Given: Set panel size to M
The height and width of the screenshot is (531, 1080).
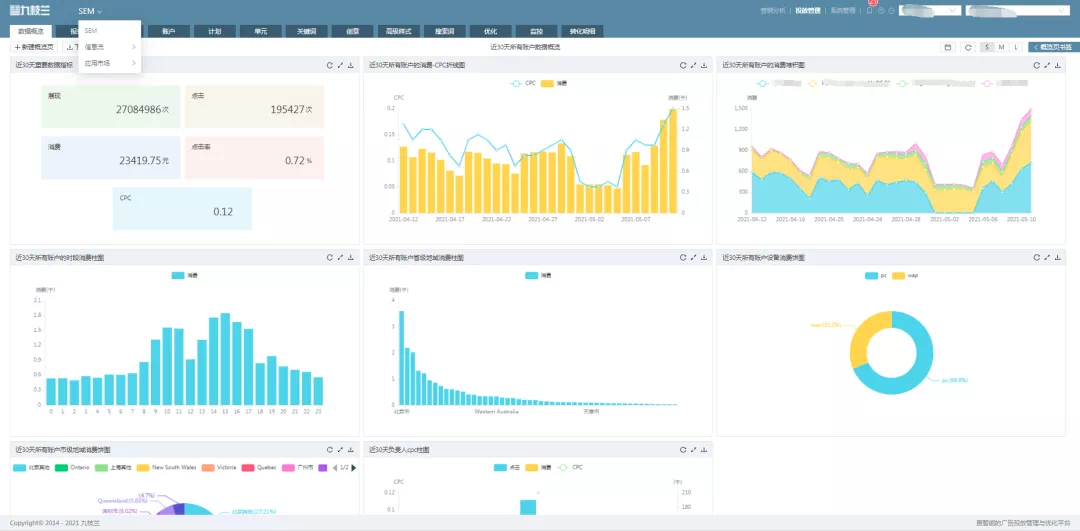Looking at the screenshot, I should point(1001,47).
